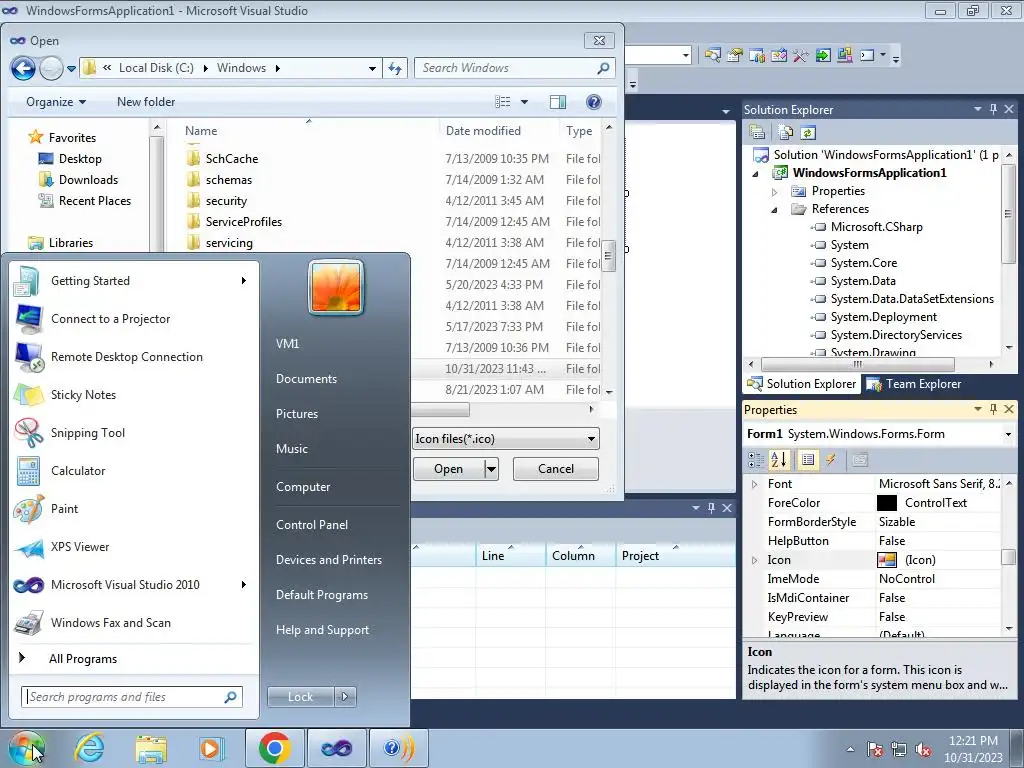Click Alphabetical sort icon in Properties panel
The height and width of the screenshot is (768, 1024).
point(779,460)
